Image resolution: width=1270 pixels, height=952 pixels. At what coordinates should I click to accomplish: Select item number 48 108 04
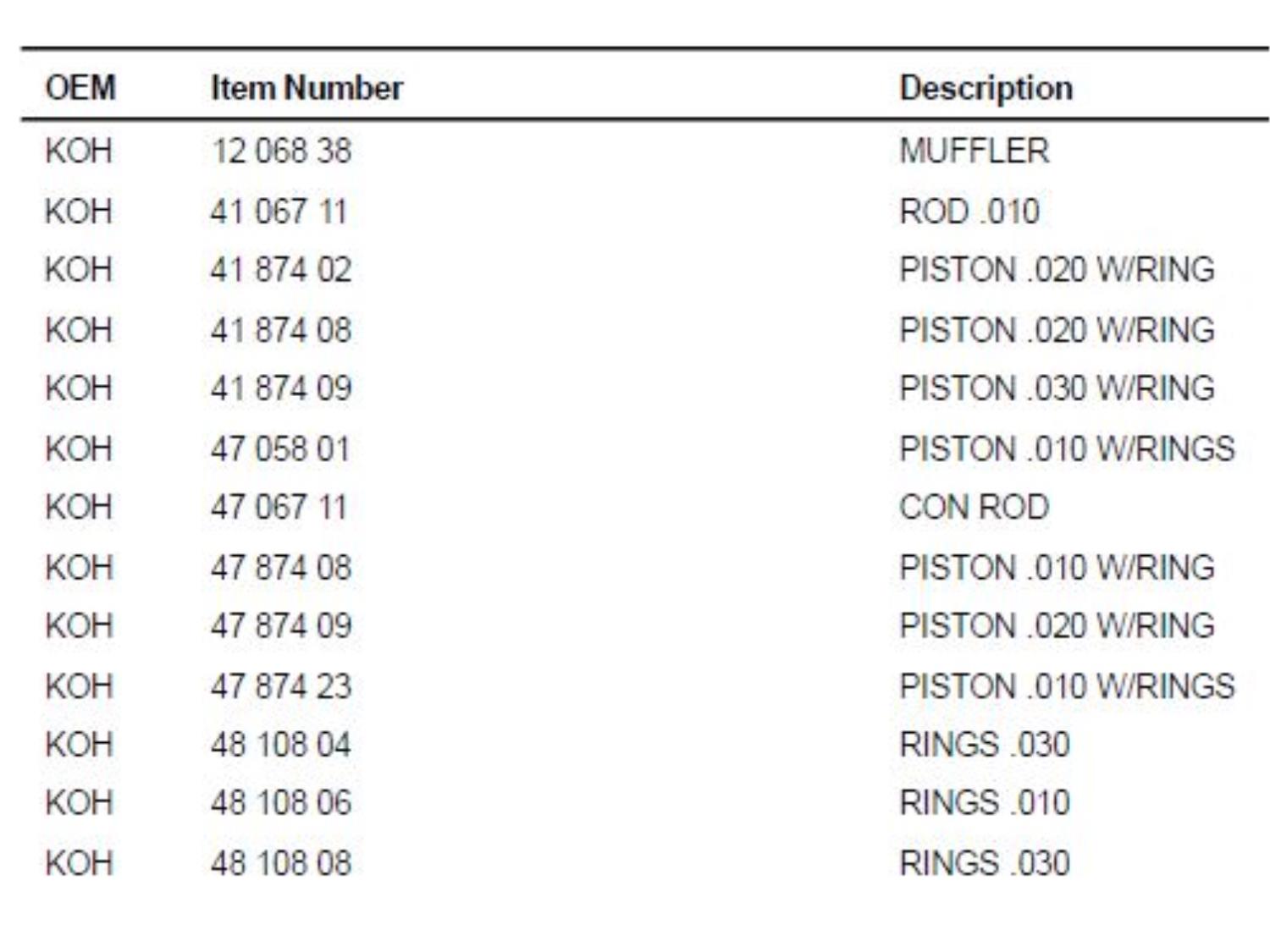[281, 746]
